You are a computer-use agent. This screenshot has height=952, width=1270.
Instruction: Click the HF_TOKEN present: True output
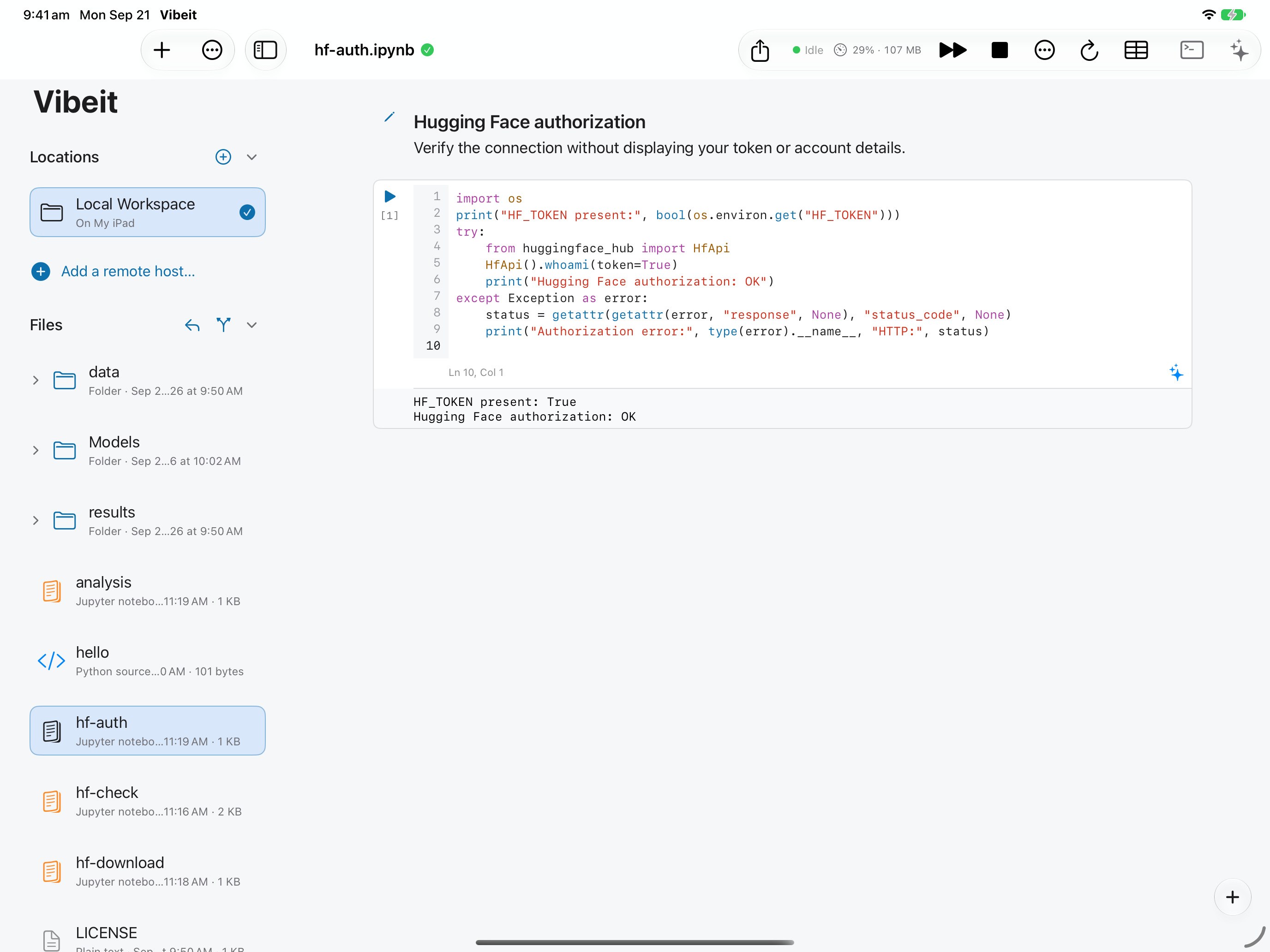point(494,402)
